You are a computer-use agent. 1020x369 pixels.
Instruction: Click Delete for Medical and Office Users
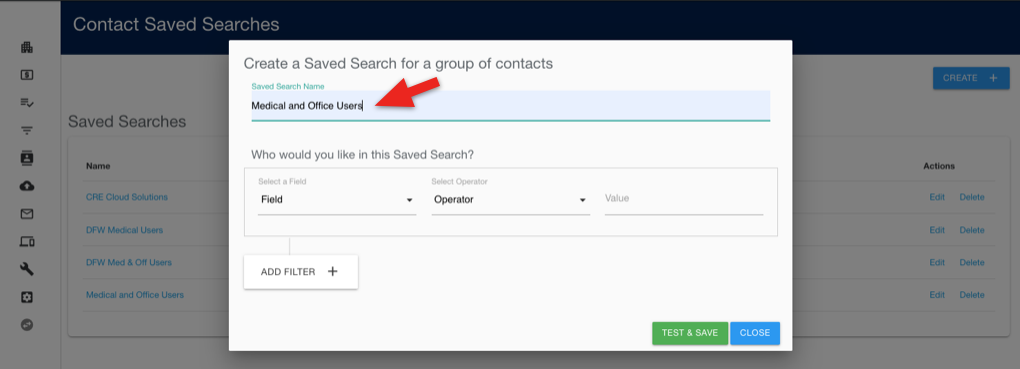coord(972,295)
